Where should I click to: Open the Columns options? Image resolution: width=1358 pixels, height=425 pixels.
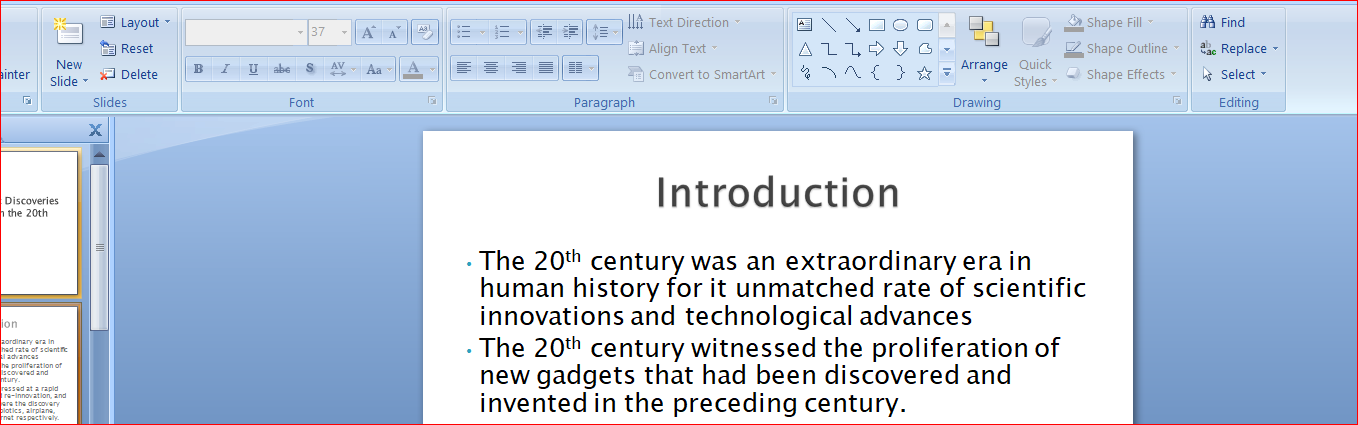click(580, 68)
